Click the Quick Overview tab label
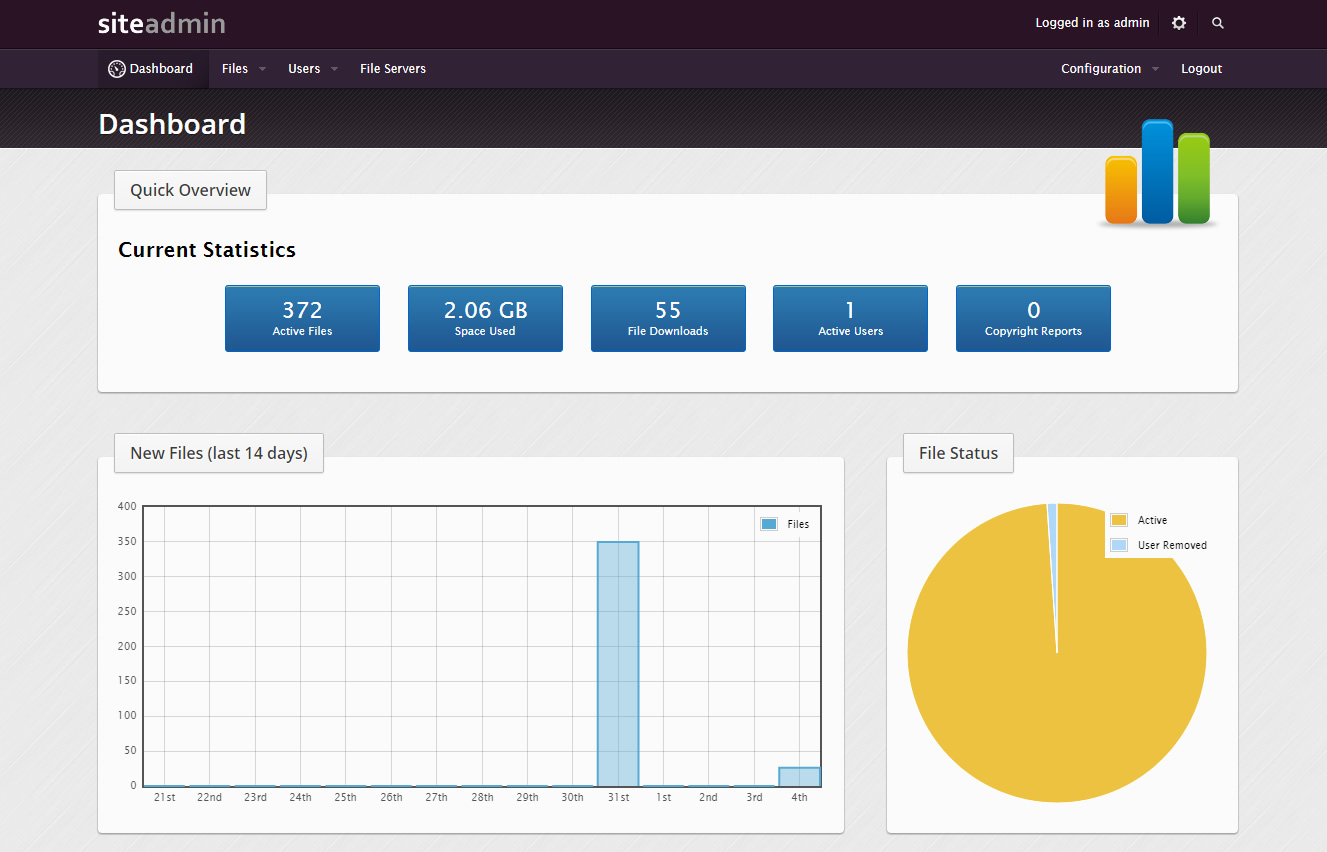The image size is (1327, 852). [x=190, y=190]
